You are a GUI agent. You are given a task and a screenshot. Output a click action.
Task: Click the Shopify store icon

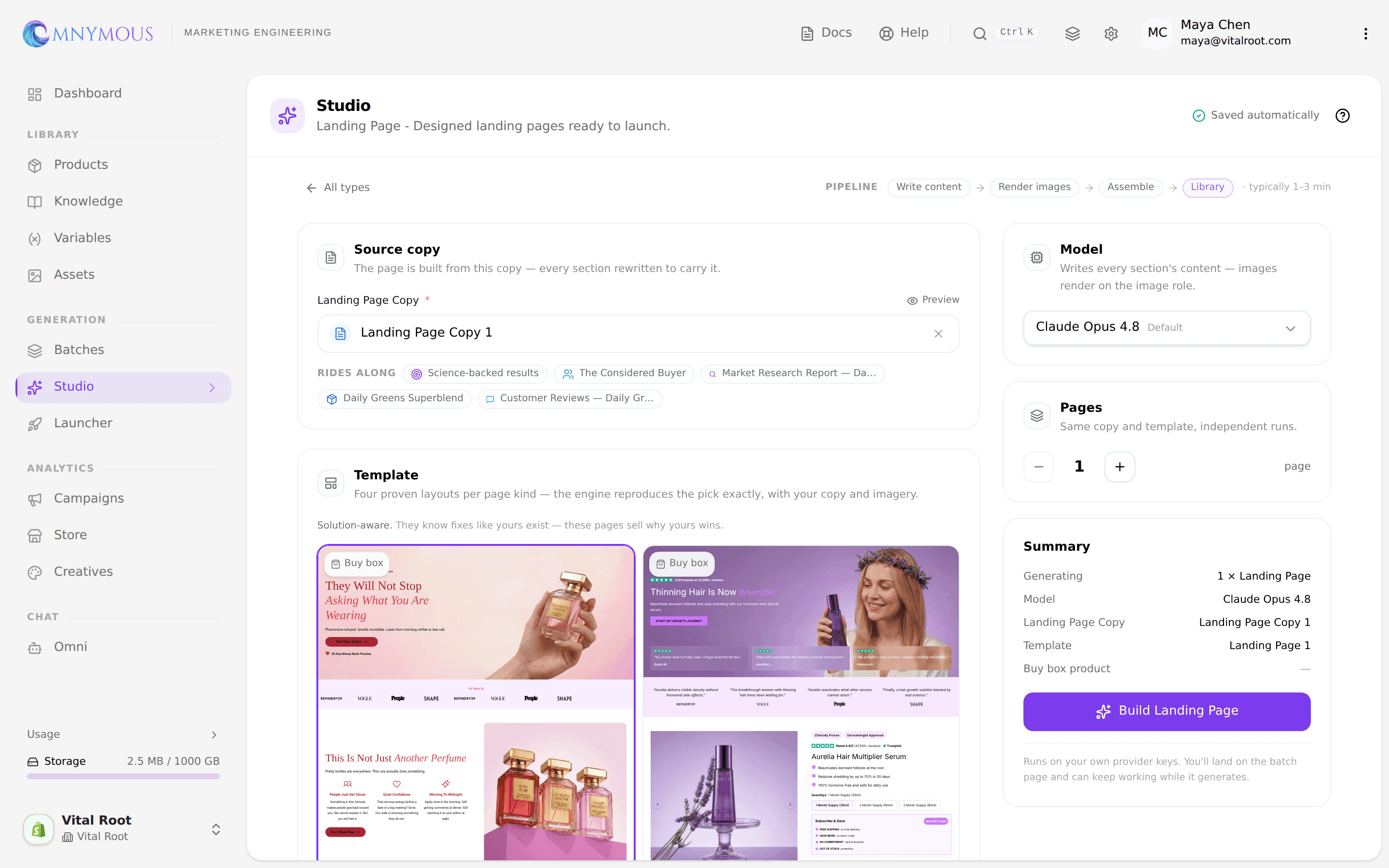39,829
